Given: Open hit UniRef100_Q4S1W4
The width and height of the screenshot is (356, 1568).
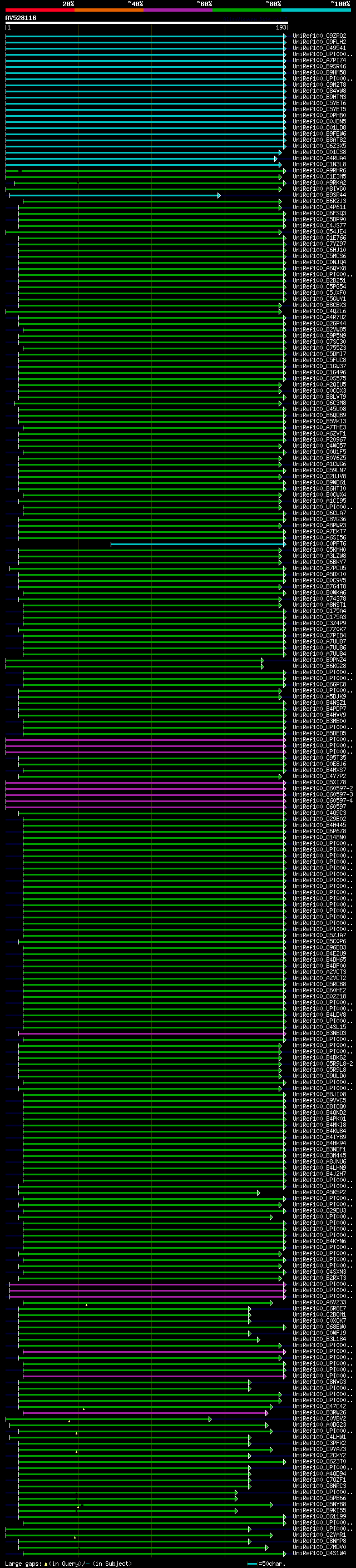Looking at the screenshot, I should 319,1553.
